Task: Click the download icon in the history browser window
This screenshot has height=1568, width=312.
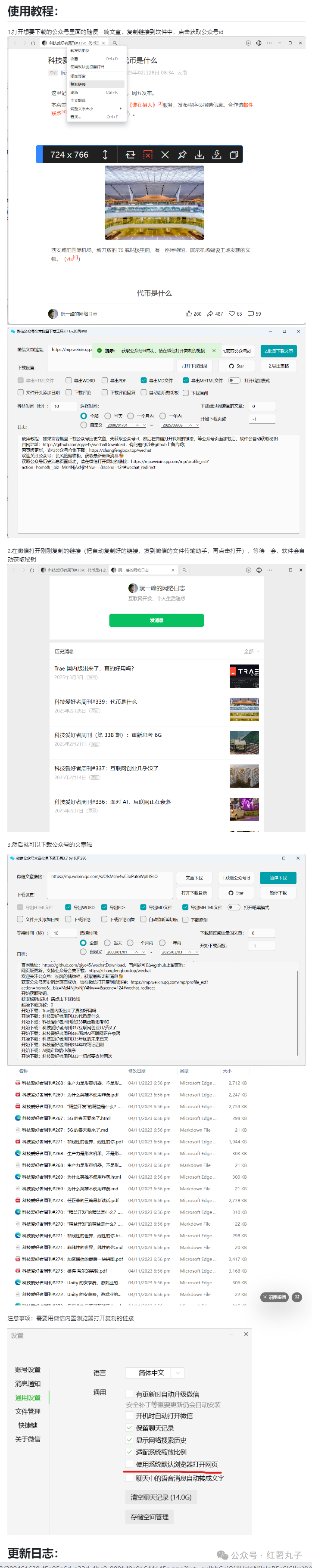Action: (x=248, y=570)
